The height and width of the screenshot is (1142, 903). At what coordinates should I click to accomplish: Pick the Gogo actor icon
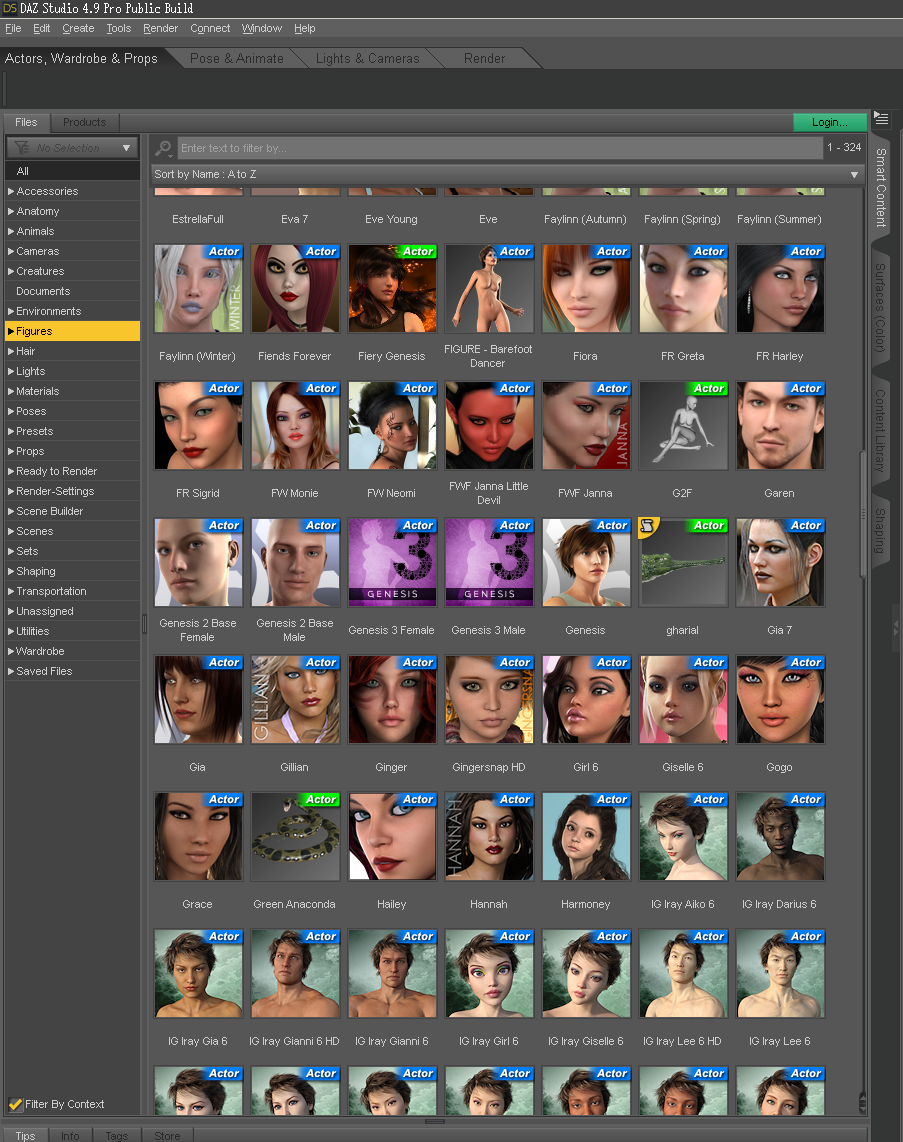click(x=780, y=700)
